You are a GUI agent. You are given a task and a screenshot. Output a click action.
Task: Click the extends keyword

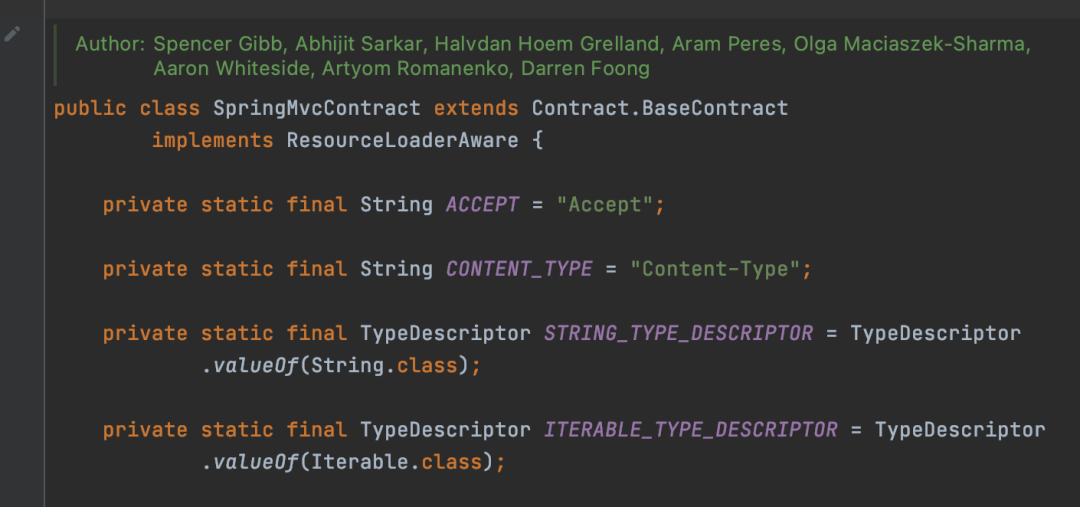tap(476, 108)
